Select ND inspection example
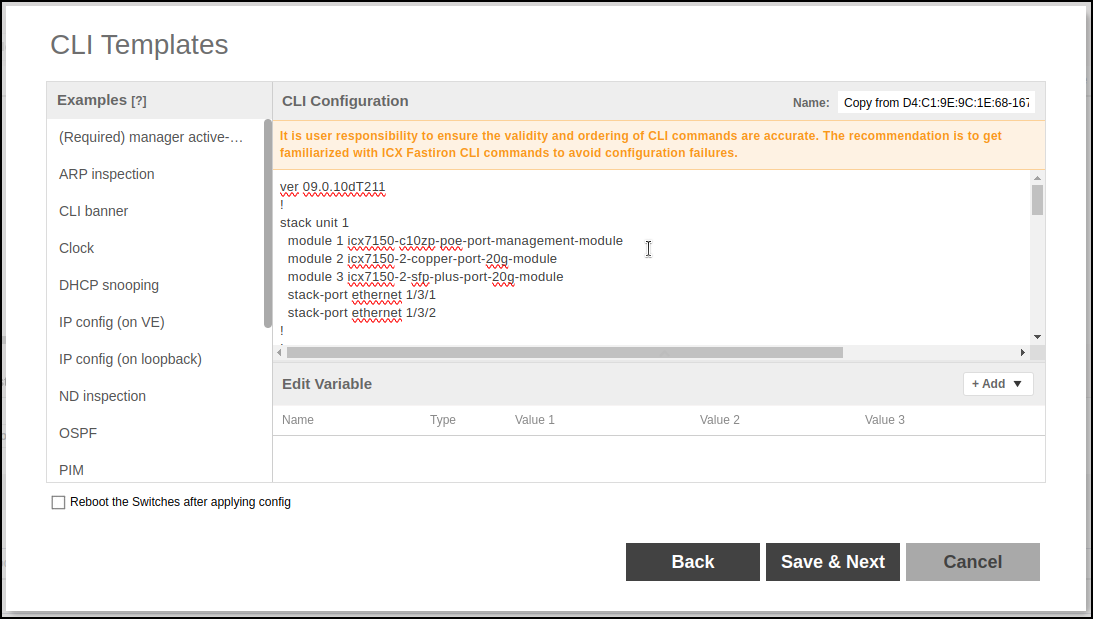The image size is (1093, 619). click(x=102, y=396)
